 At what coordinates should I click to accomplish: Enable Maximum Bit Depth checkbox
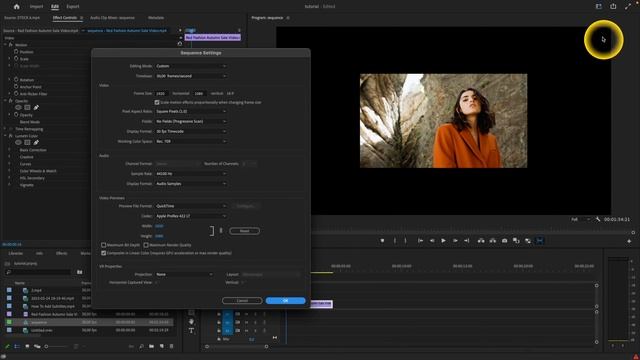[104, 245]
